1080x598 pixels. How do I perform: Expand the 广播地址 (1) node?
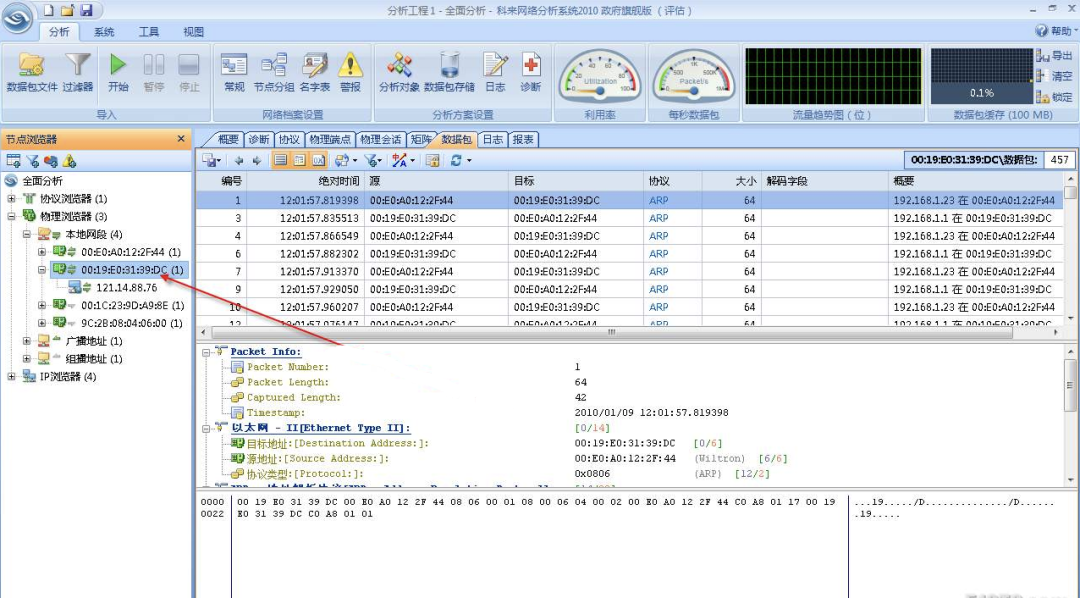(x=26, y=340)
